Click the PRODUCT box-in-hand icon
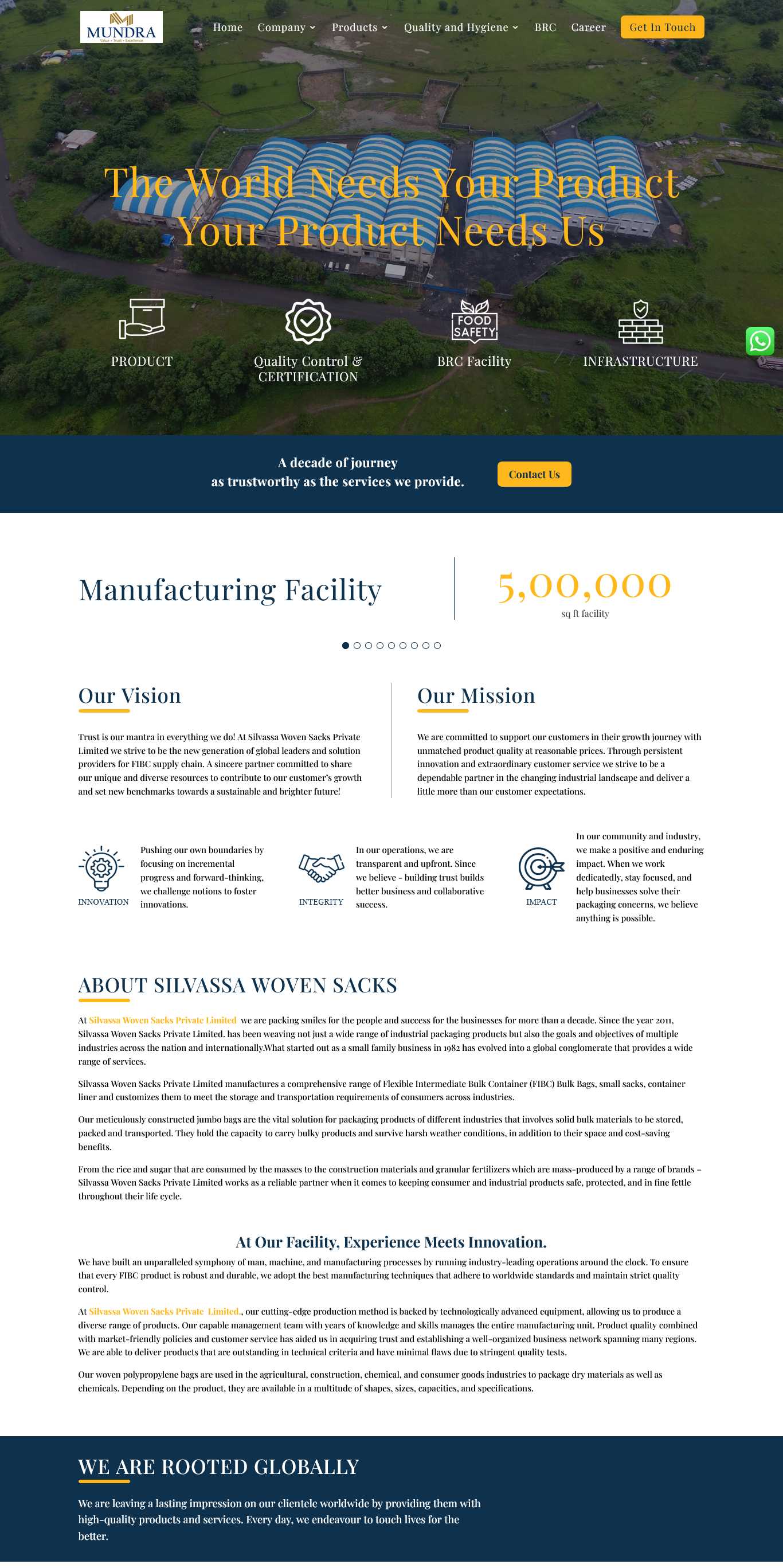 [x=142, y=318]
